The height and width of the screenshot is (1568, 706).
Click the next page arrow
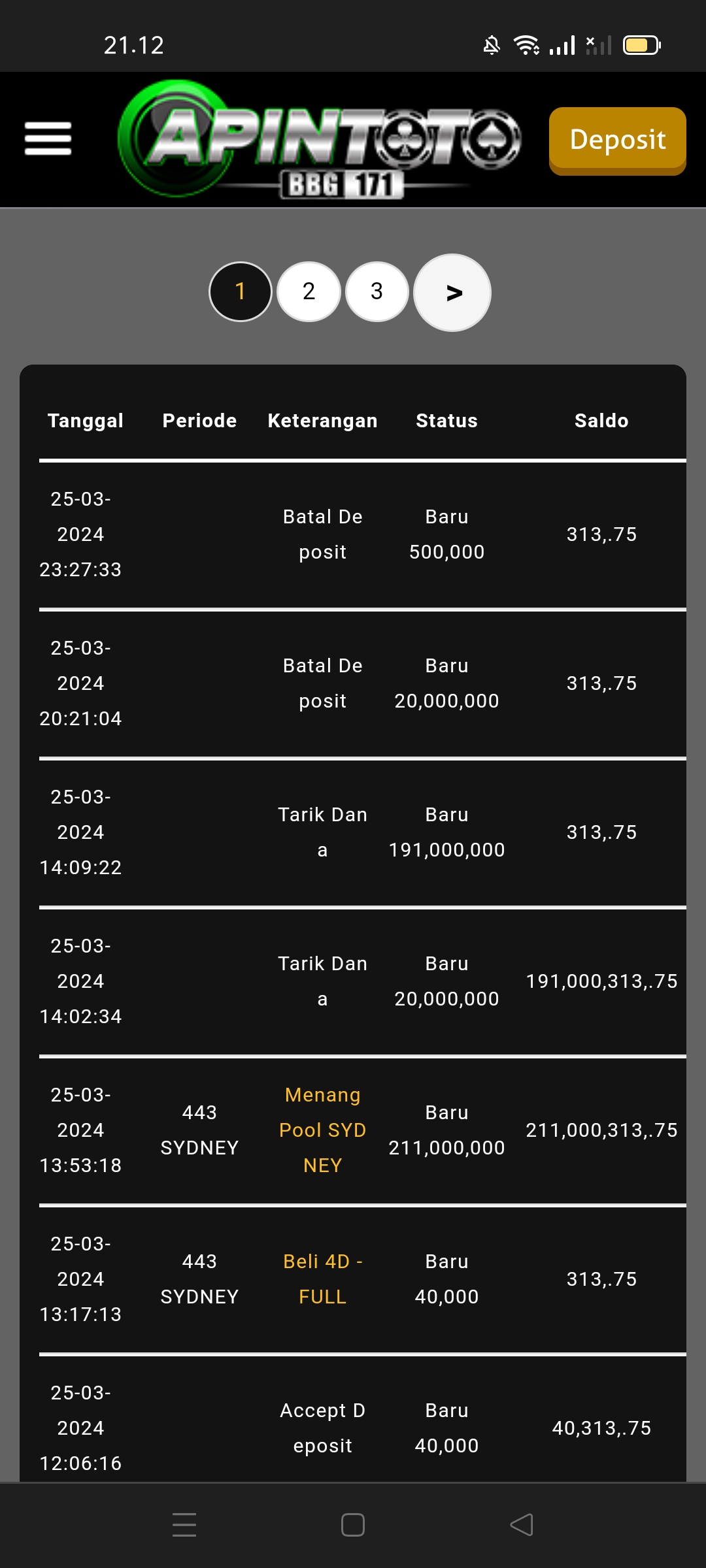[453, 293]
